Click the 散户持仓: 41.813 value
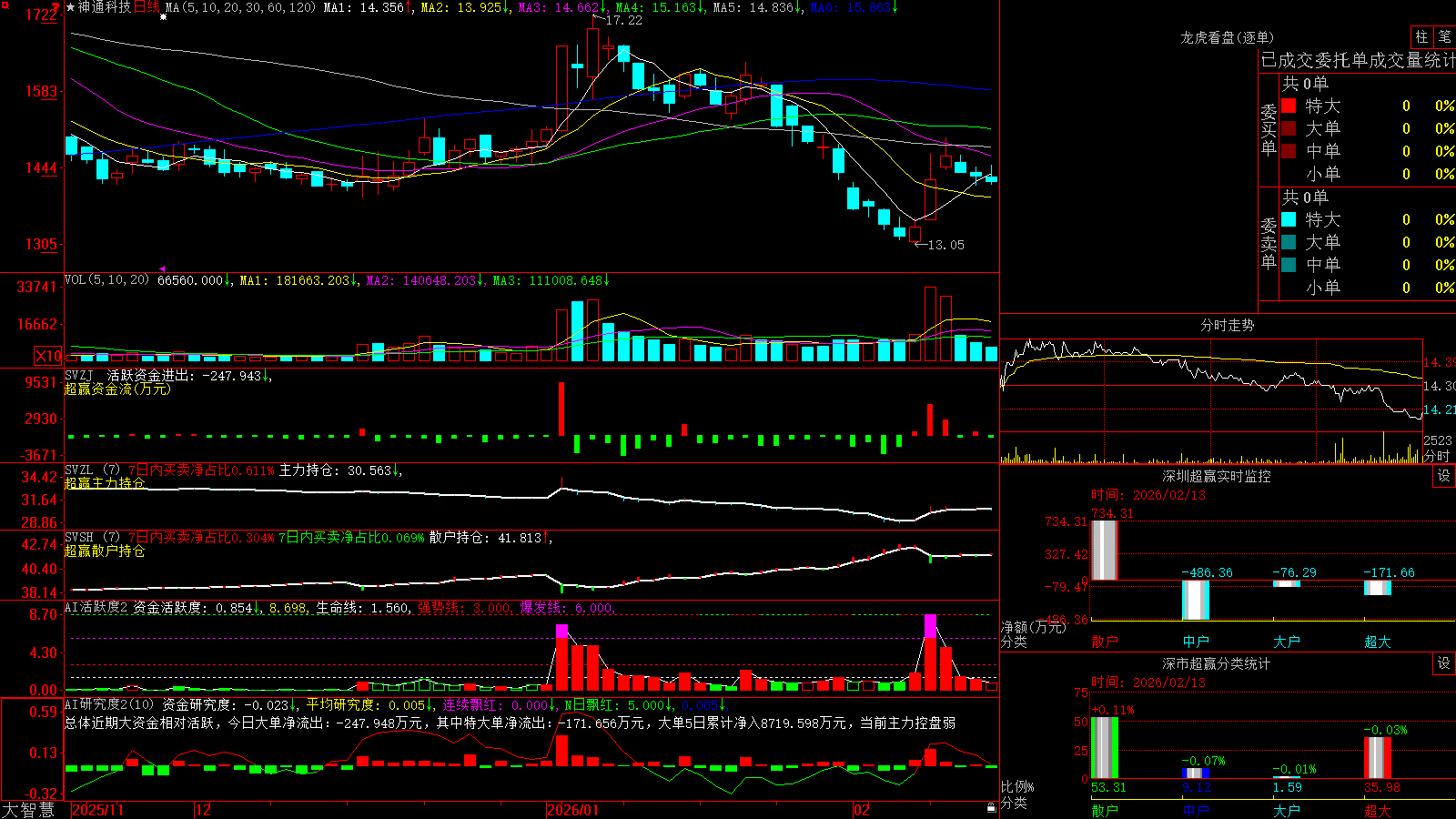 tap(485, 538)
